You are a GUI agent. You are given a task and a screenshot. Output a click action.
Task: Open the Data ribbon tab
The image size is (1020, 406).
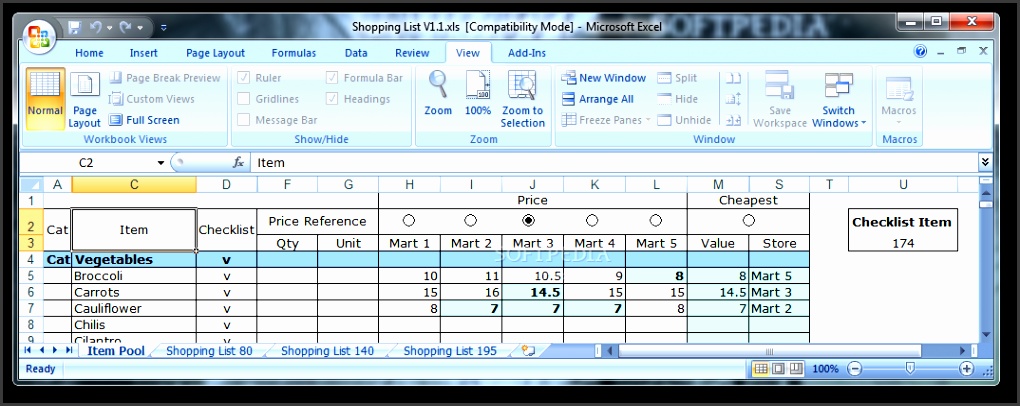coord(356,53)
